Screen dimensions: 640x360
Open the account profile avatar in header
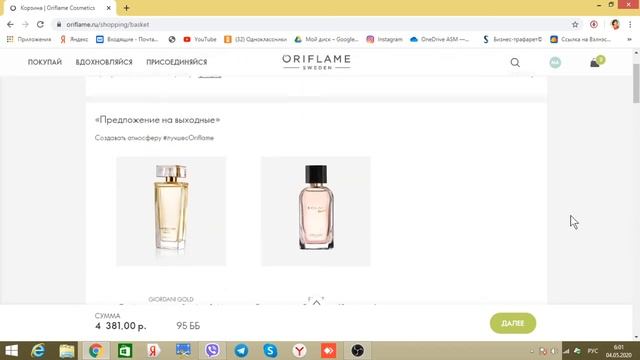click(x=555, y=62)
